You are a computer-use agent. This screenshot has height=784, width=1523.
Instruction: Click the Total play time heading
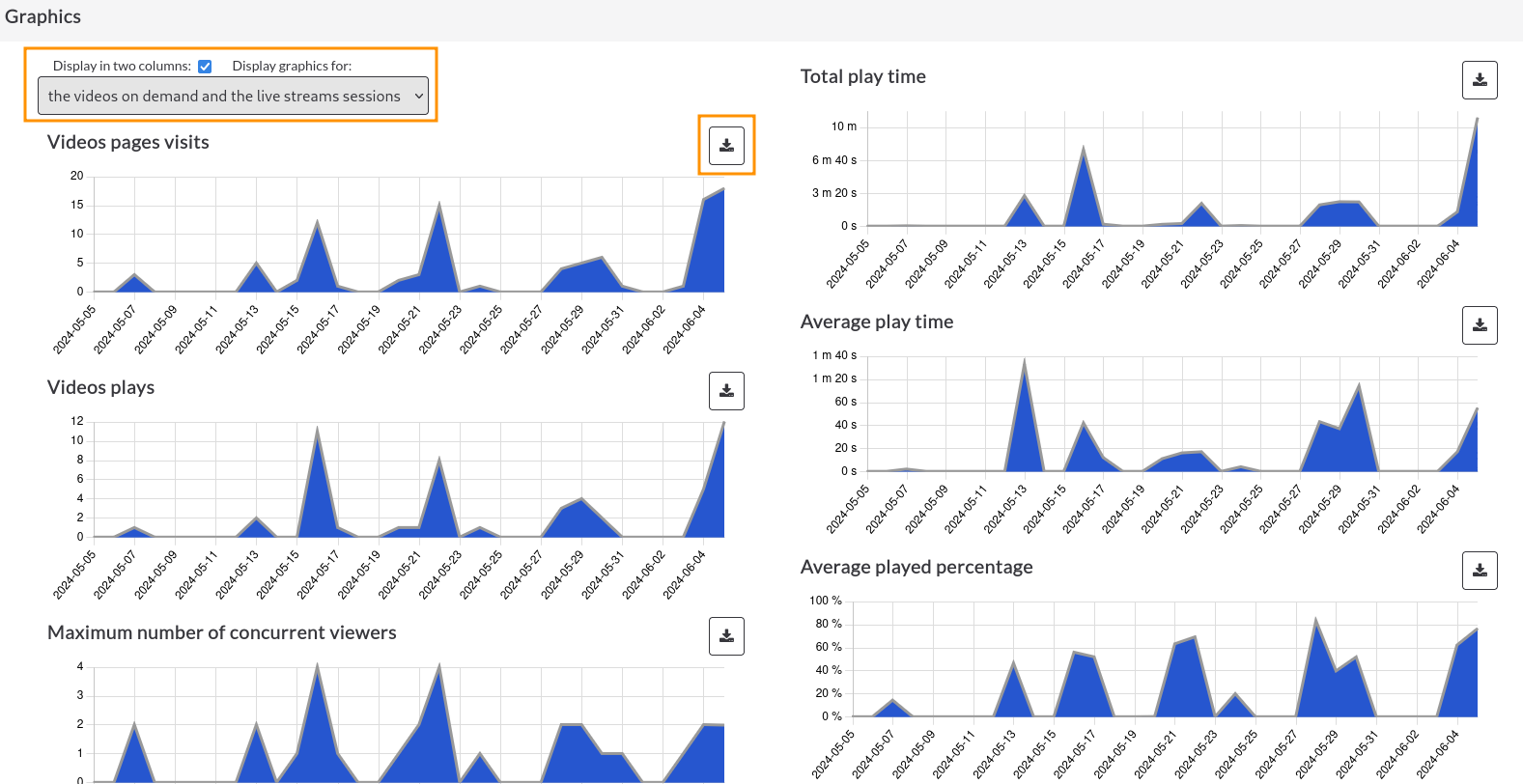(863, 76)
